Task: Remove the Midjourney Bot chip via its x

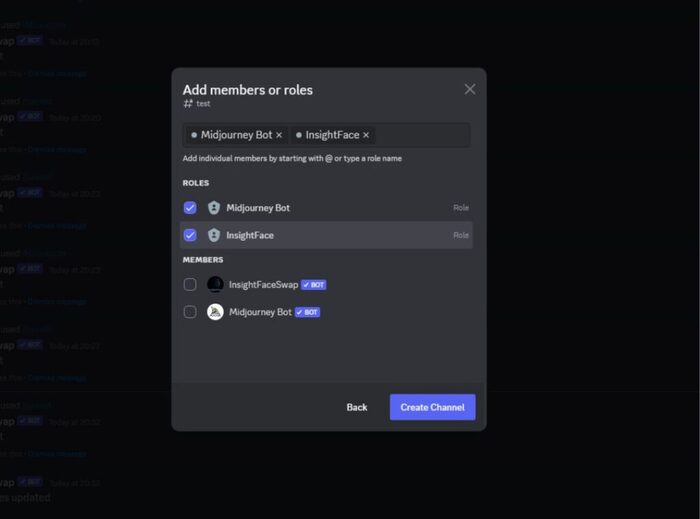Action: (x=279, y=135)
